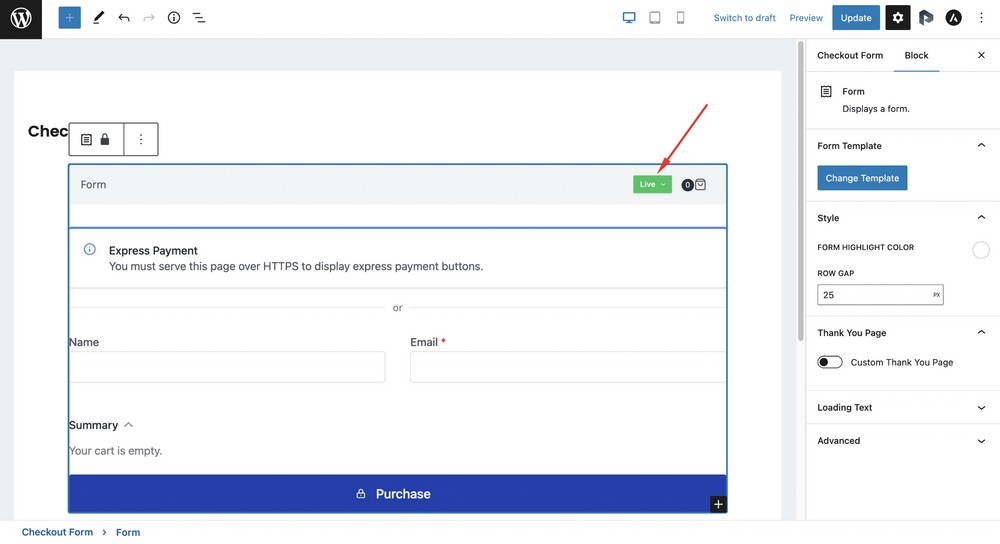This screenshot has width=1000, height=544.
Task: Switch to mobile preview icon
Action: tap(680, 18)
